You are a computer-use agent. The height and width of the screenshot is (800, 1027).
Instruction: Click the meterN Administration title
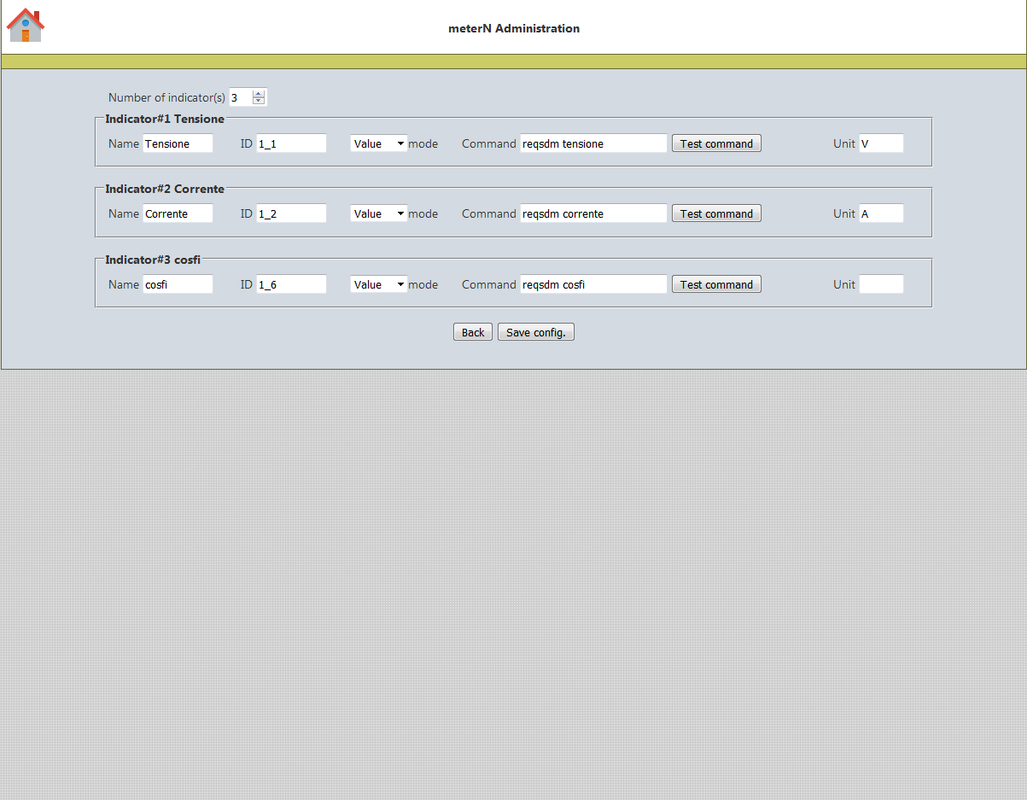point(514,28)
